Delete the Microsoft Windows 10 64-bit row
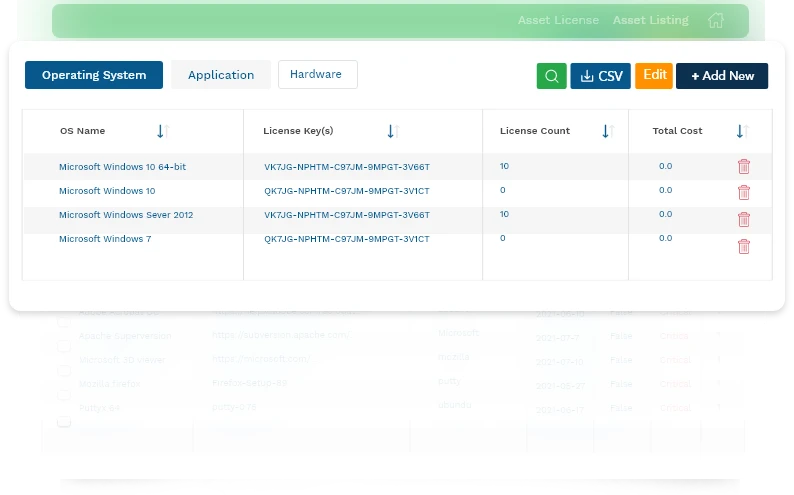 pyautogui.click(x=744, y=167)
